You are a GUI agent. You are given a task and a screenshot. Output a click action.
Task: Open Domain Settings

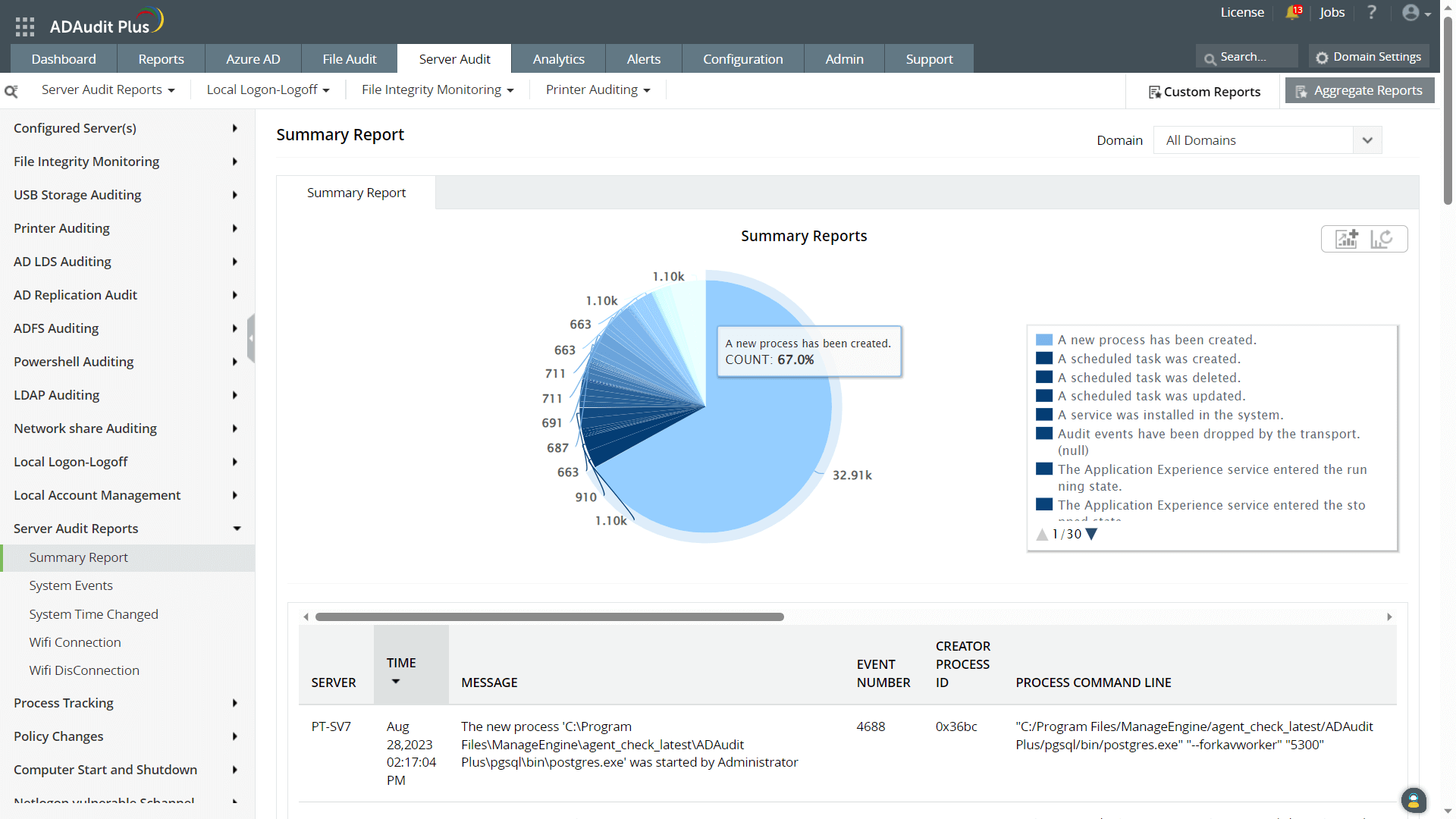coord(1369,57)
